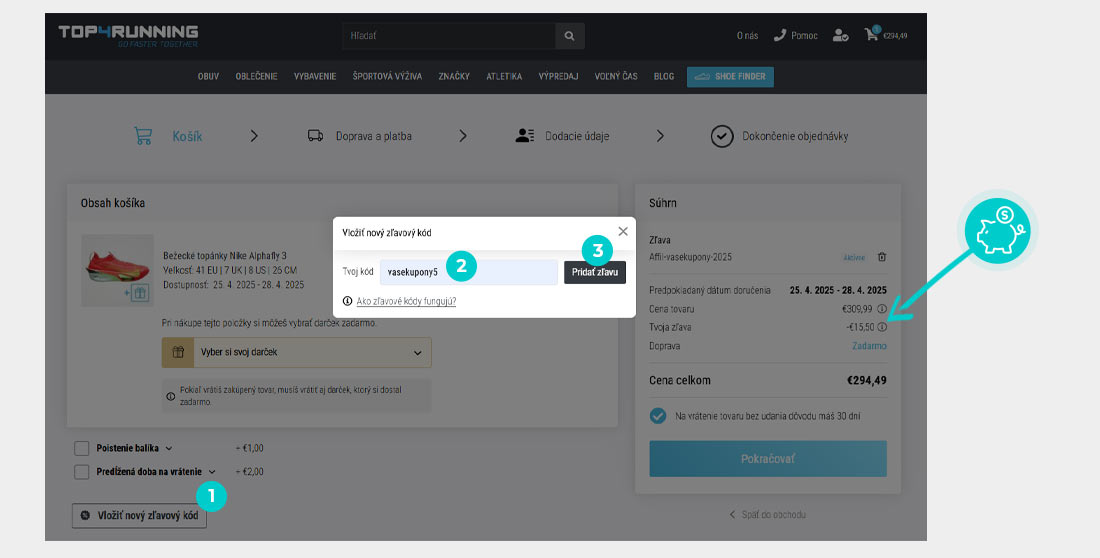1100x558 pixels.
Task: Click the piggy bank savings icon
Action: coord(1001,229)
